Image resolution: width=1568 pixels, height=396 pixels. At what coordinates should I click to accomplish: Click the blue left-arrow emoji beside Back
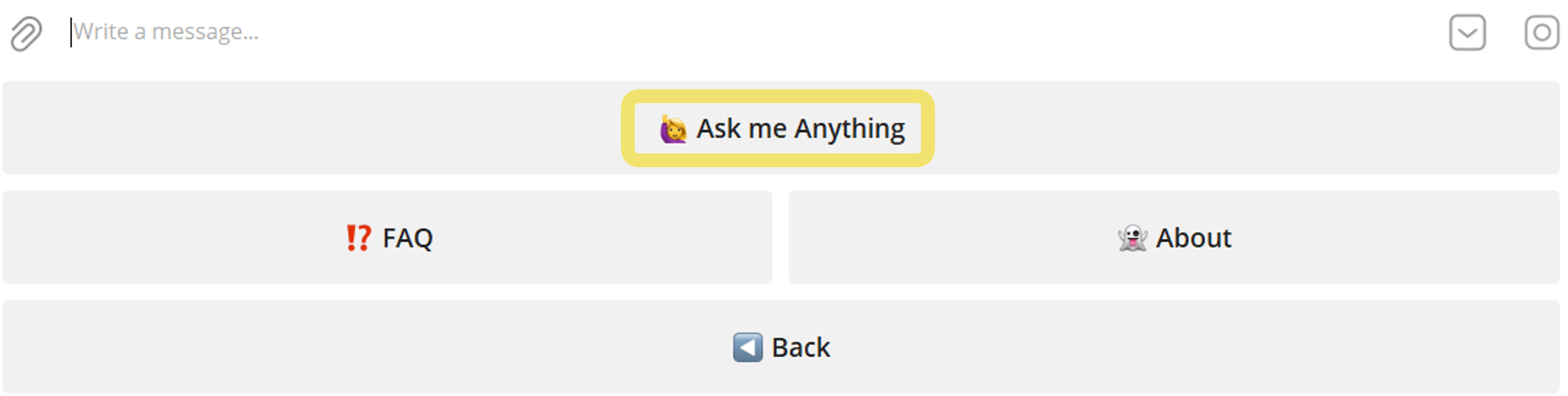(748, 347)
